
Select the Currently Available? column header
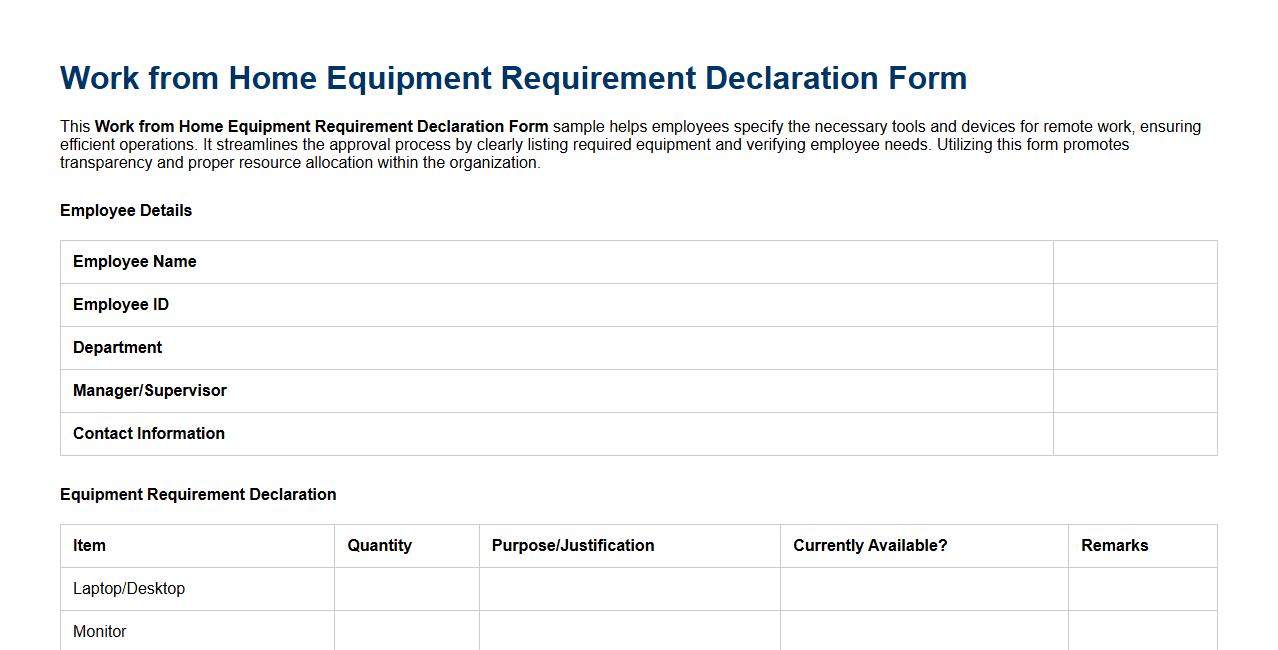coord(869,545)
